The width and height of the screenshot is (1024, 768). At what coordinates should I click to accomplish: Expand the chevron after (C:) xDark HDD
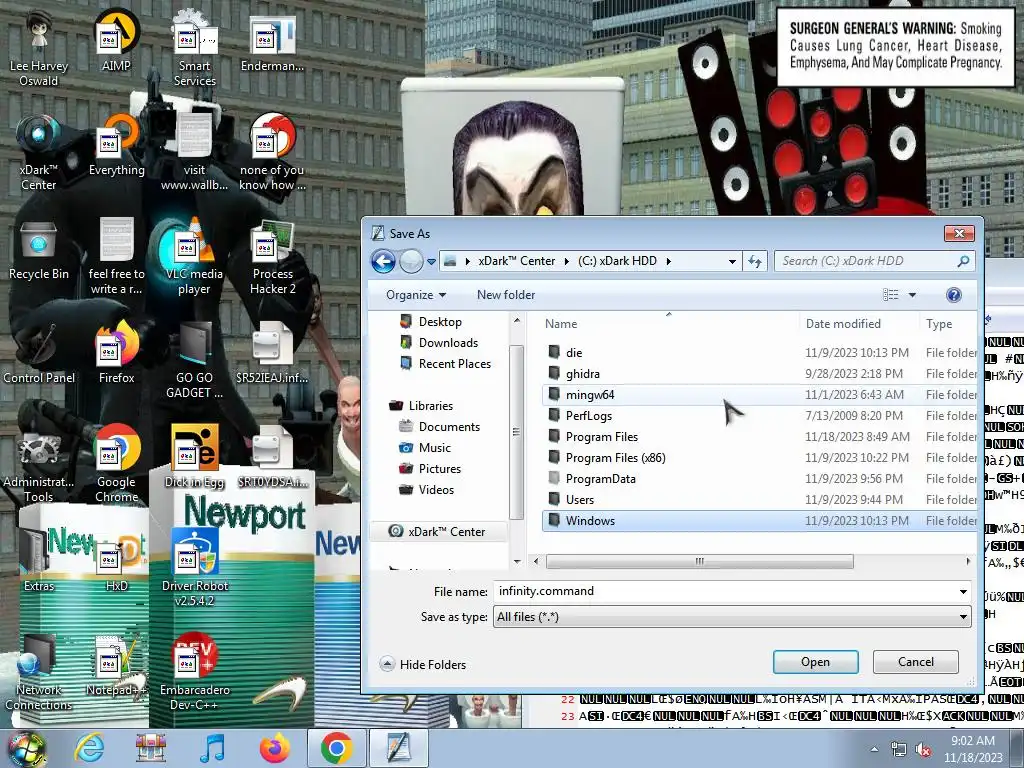(x=669, y=261)
